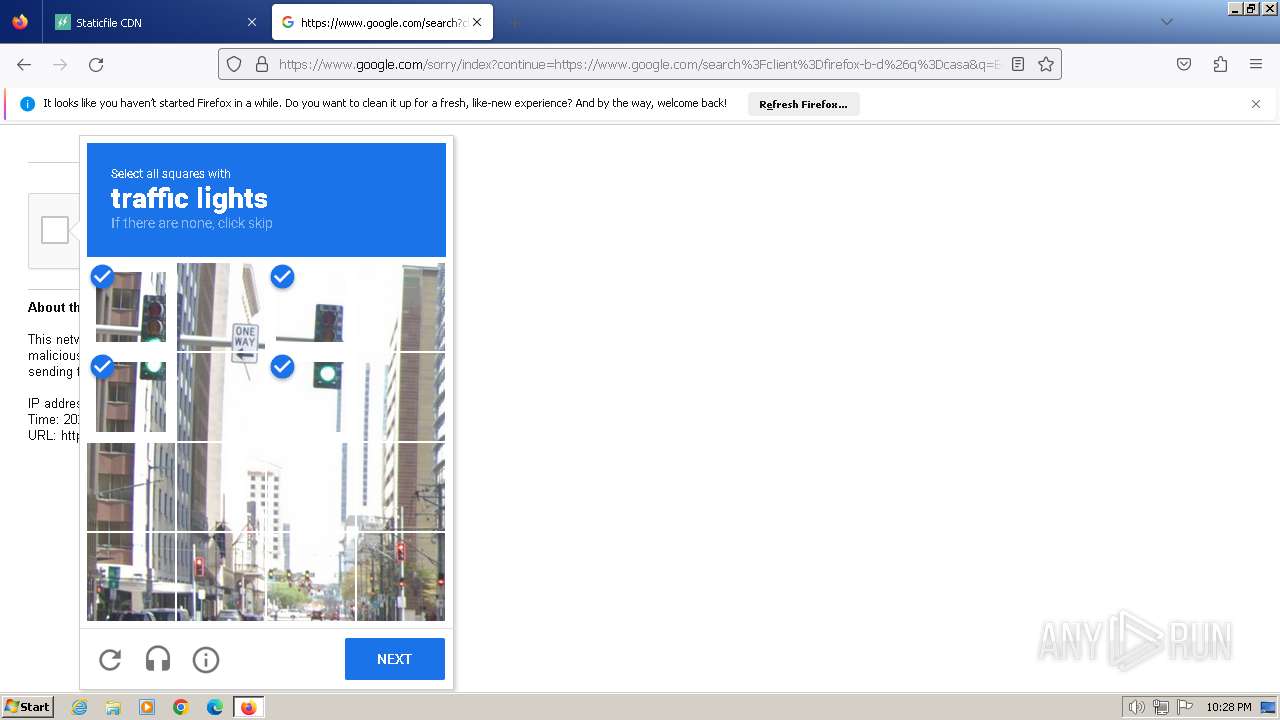Show site security info via the padlock

pyautogui.click(x=262, y=64)
